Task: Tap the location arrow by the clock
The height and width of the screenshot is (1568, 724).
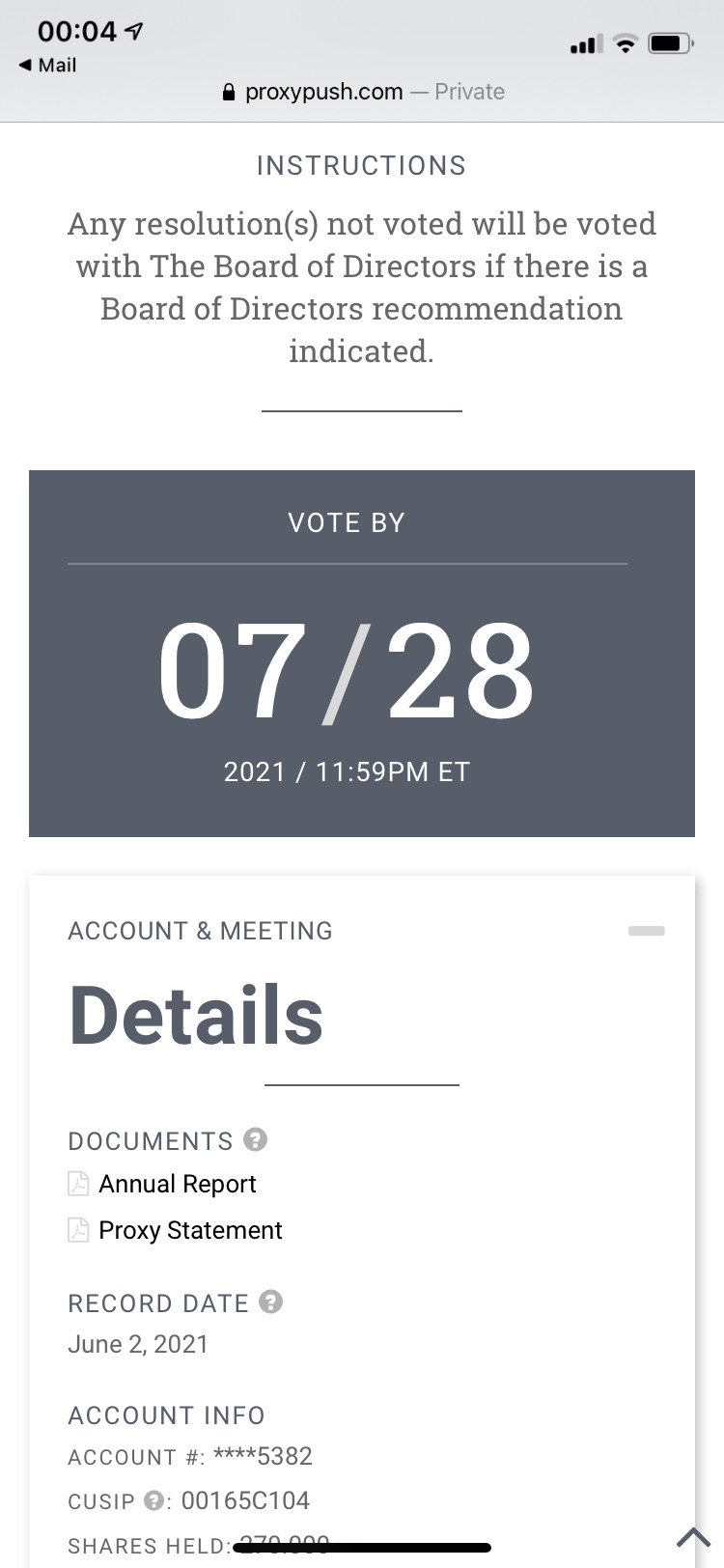Action: (x=136, y=32)
